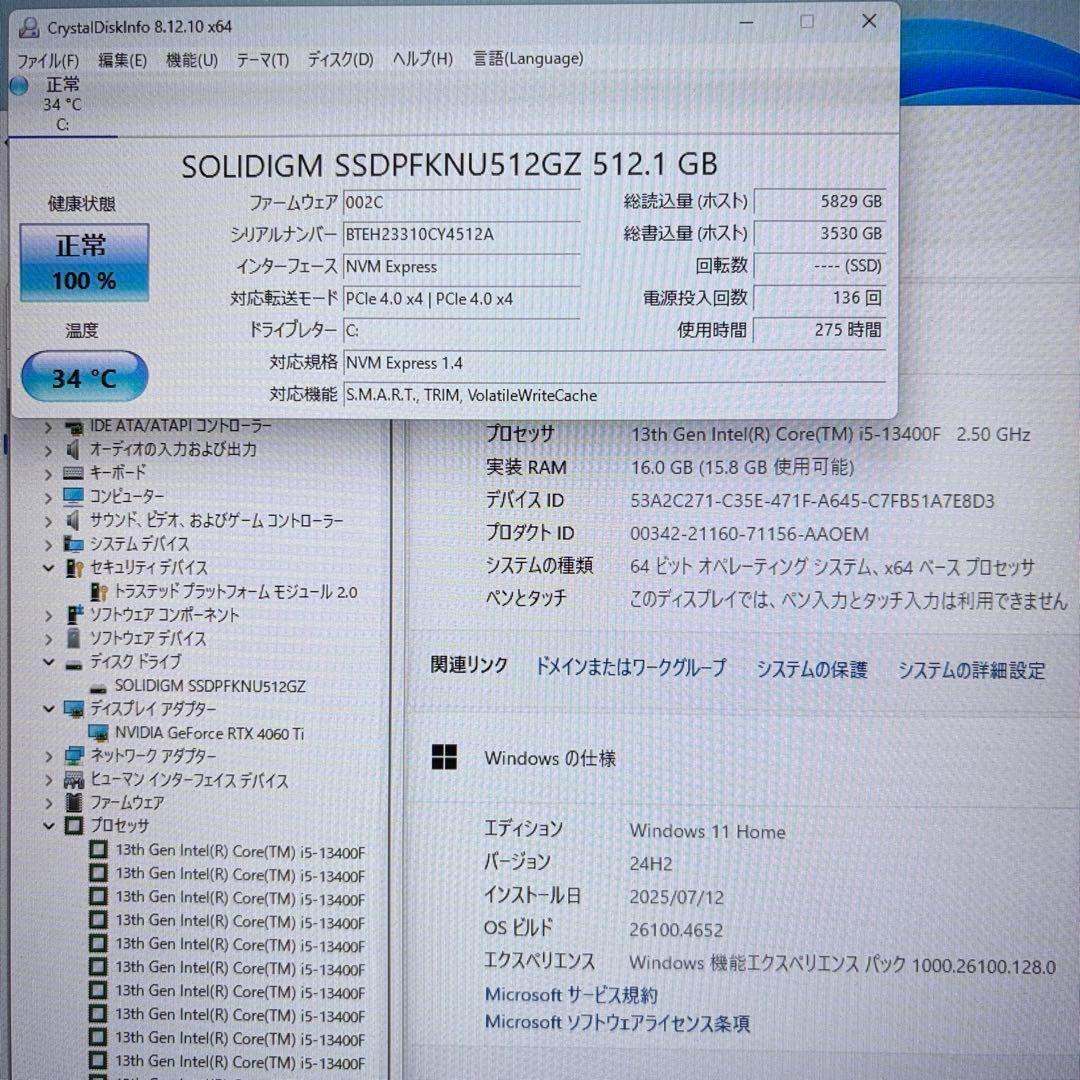Click the disk drive icon for ディスク ドライブ
This screenshot has width=1080, height=1080.
coord(74,665)
